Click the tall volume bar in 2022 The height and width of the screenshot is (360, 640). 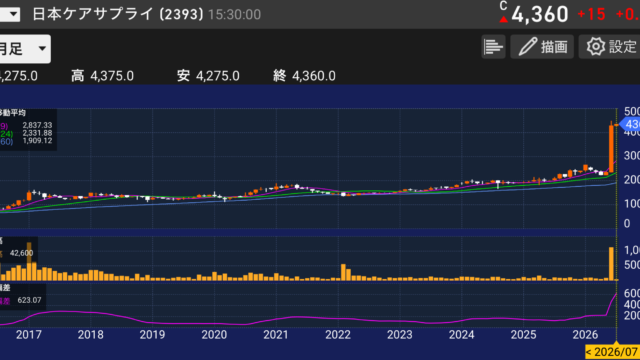click(x=343, y=272)
